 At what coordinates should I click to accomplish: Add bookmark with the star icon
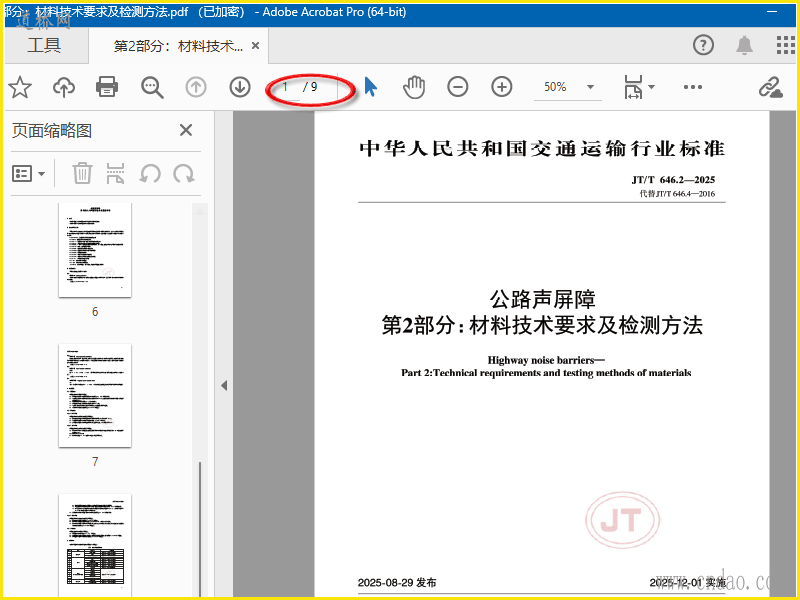[20, 87]
